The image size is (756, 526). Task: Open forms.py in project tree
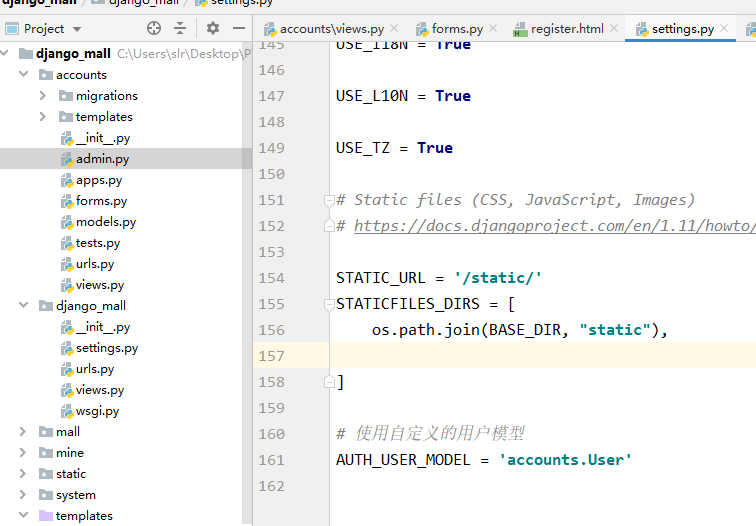pyautogui.click(x=101, y=201)
